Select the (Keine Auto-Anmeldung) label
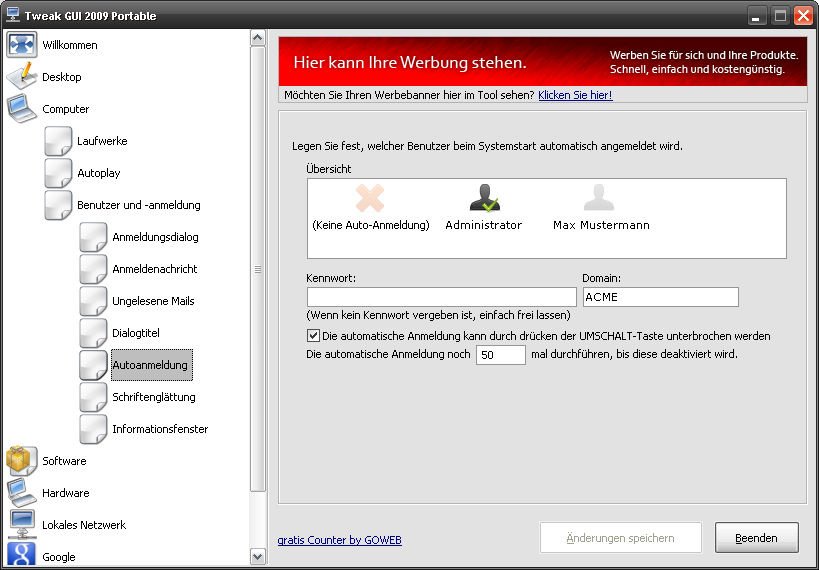This screenshot has height=570, width=819. tap(371, 225)
